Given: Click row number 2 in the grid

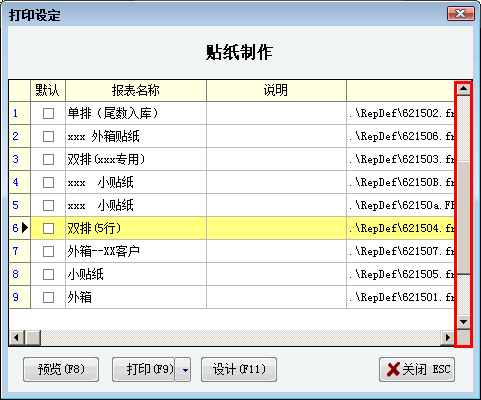Looking at the screenshot, I should (20, 136).
